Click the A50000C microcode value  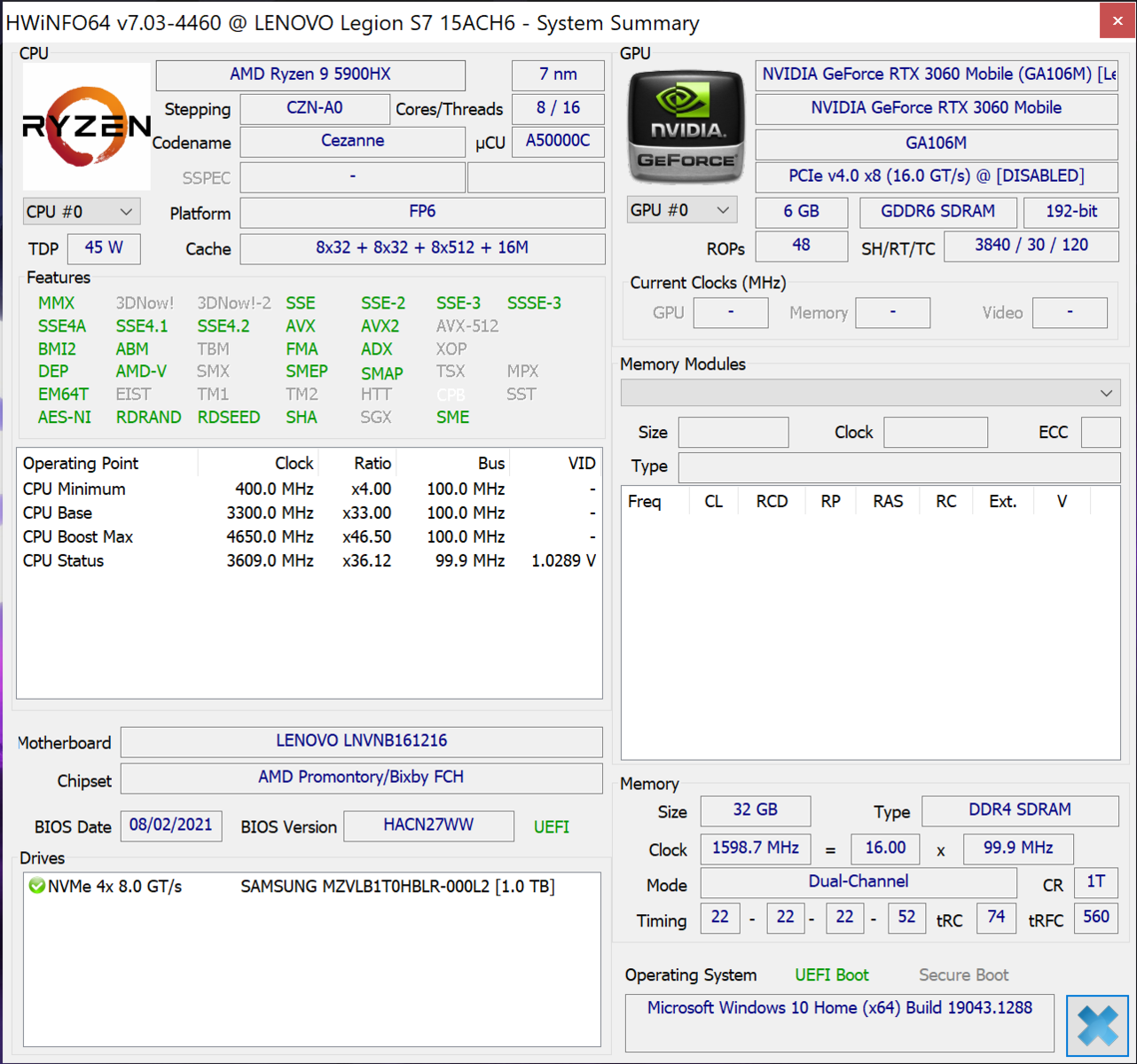pyautogui.click(x=558, y=141)
